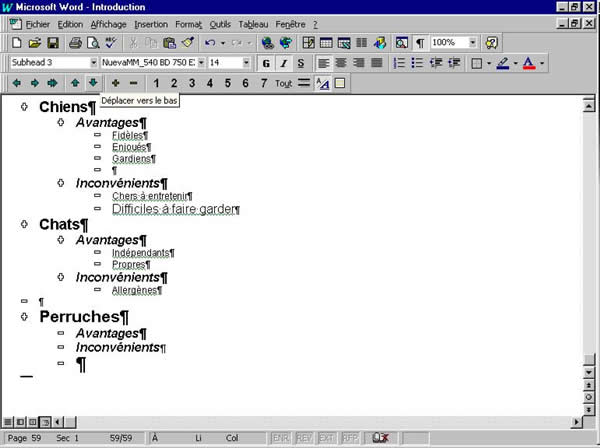600x448 pixels.
Task: Collapse the selected heading with minus
Action: (133, 83)
